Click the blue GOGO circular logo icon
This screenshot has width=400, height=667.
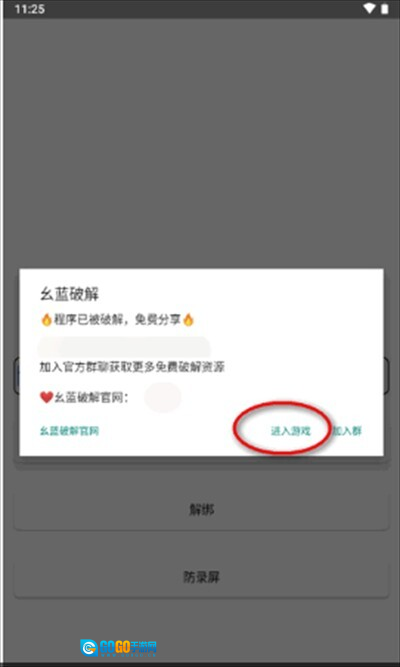pyautogui.click(x=89, y=648)
